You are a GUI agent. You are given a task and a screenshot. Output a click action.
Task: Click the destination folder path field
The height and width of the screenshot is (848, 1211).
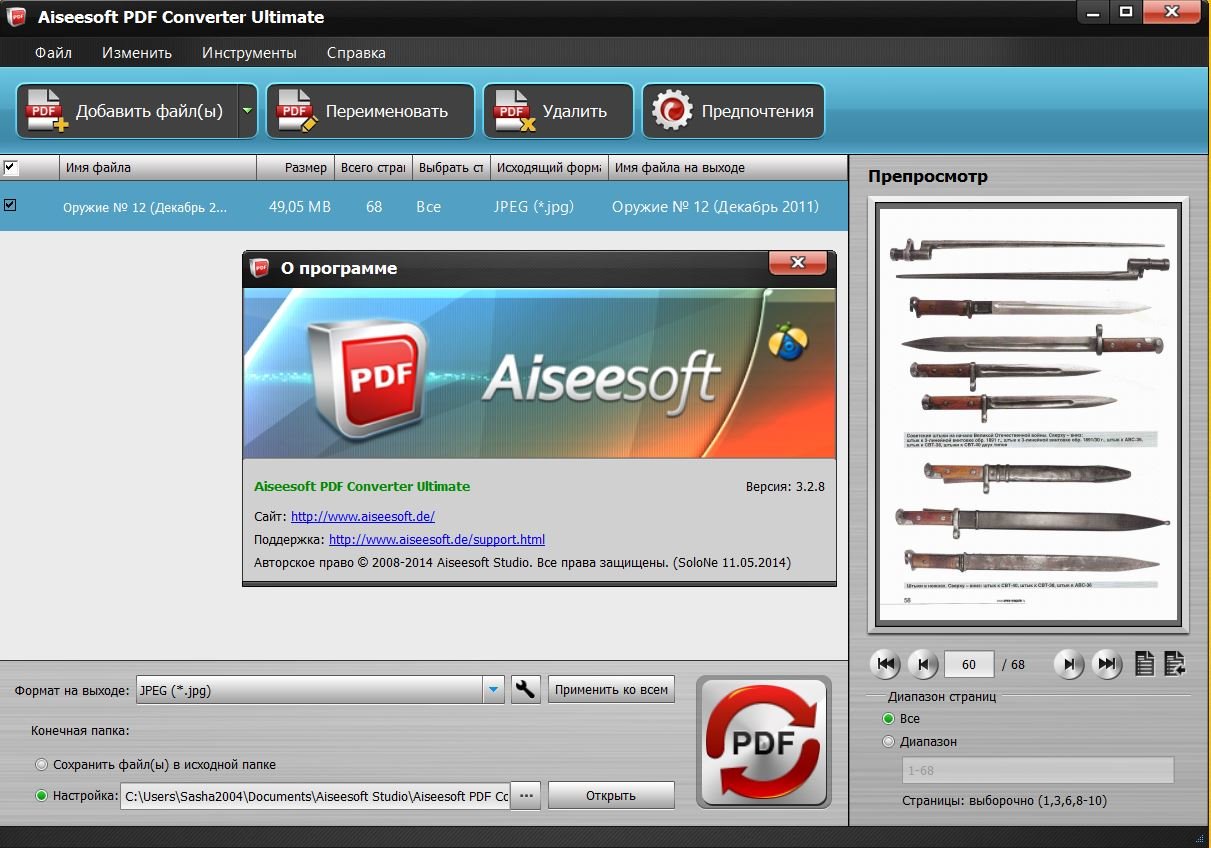(315, 796)
